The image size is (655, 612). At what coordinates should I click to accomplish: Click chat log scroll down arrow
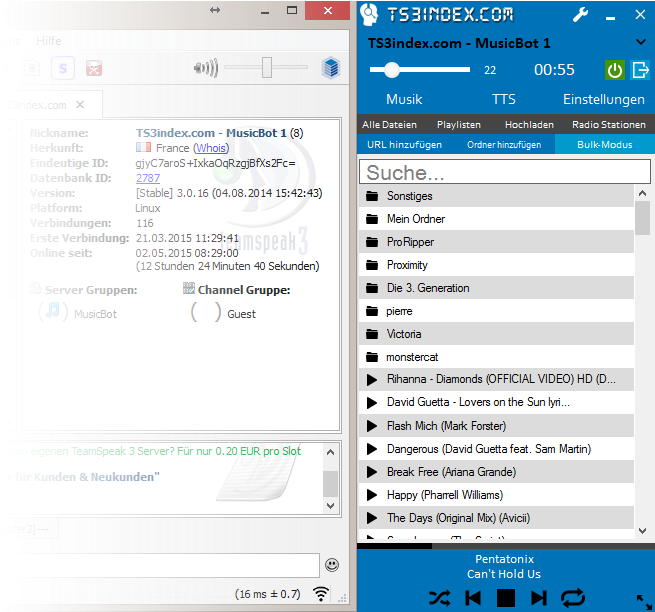(330, 505)
